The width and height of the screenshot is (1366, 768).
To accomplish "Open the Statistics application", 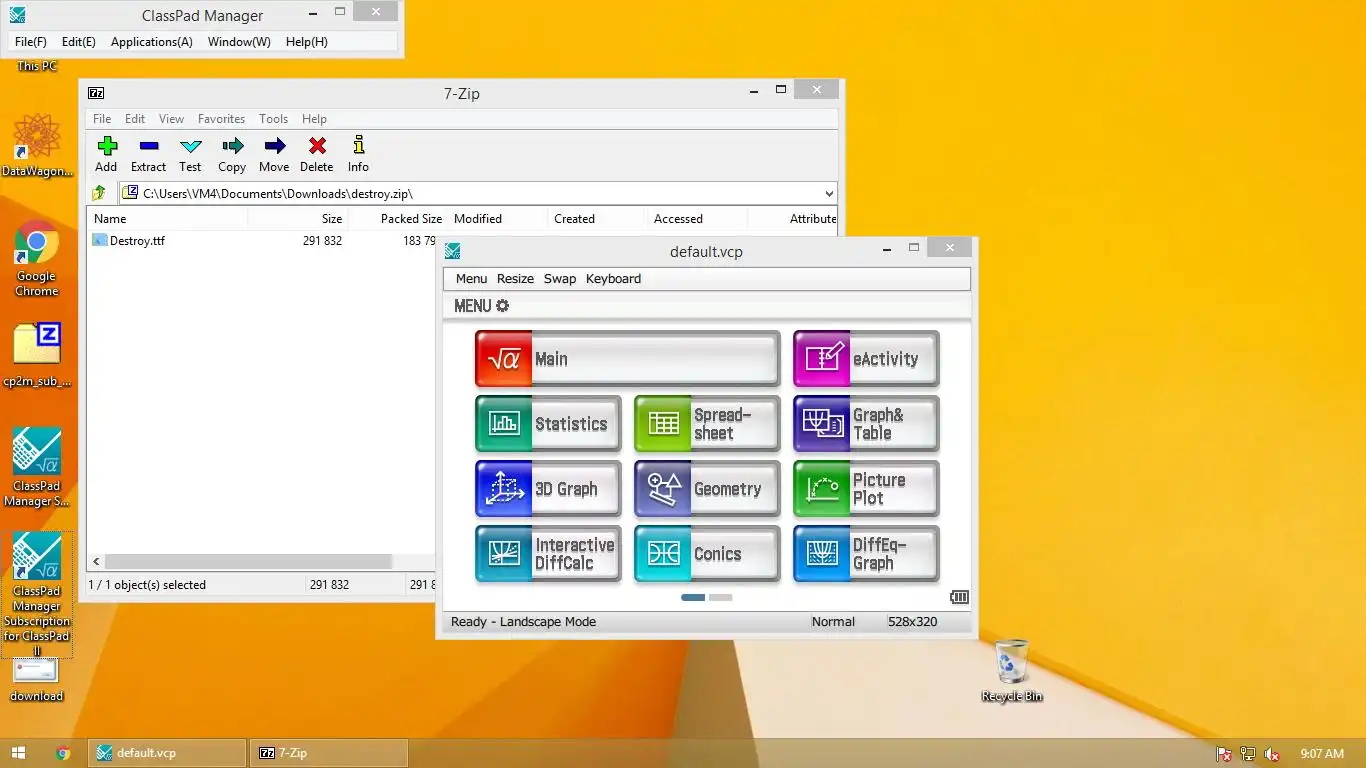I will [548, 424].
